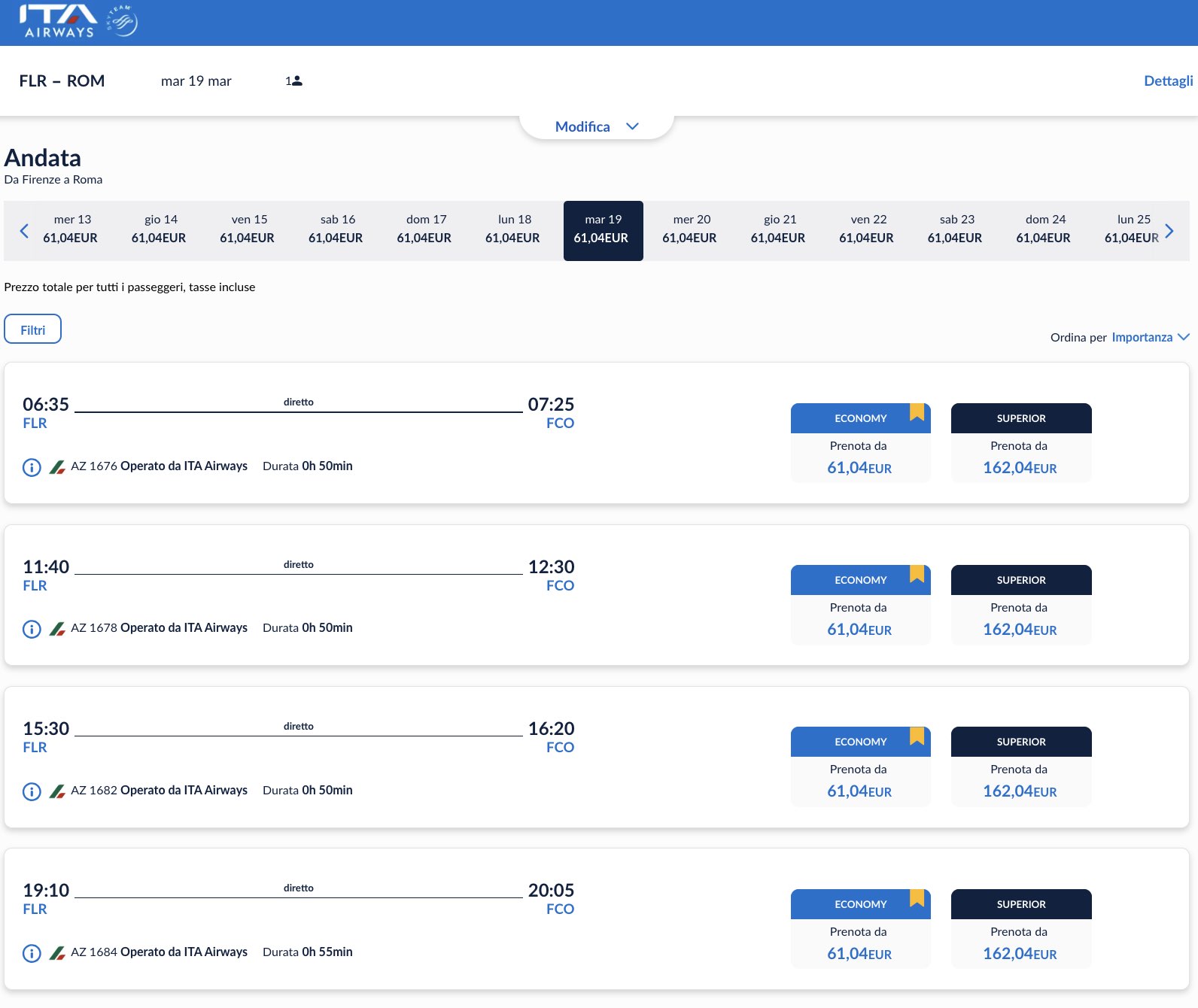1198x1008 pixels.
Task: Click the passenger count icon
Action: coord(294,81)
